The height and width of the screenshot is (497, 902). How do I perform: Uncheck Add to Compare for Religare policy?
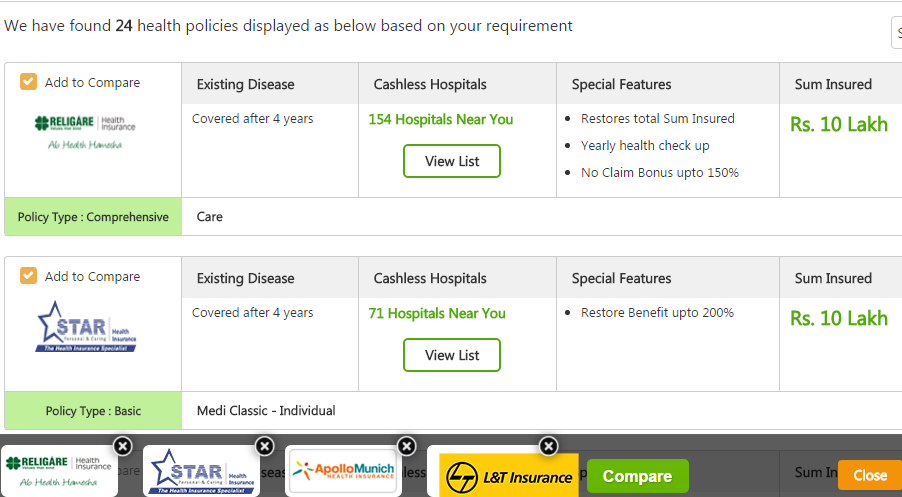tap(28, 82)
